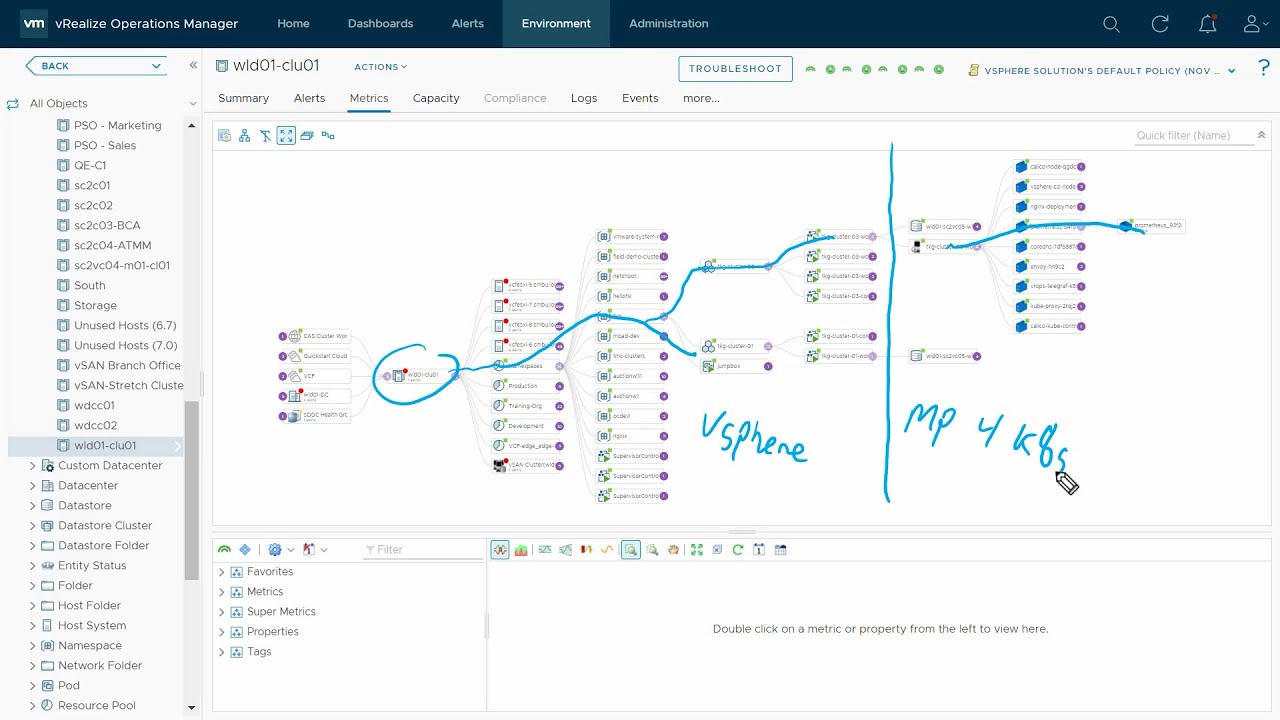Open the Administration menu
Screen dimensions: 1280x720
669,24
